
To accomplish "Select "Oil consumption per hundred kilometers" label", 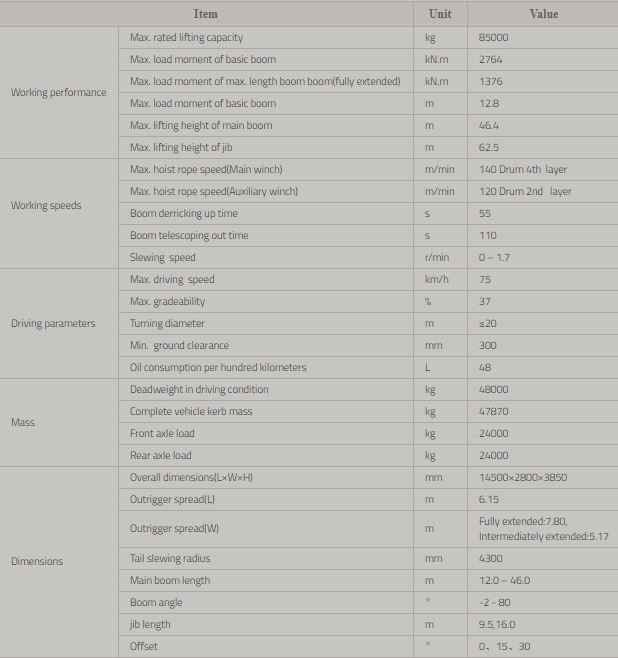I will 218,368.
